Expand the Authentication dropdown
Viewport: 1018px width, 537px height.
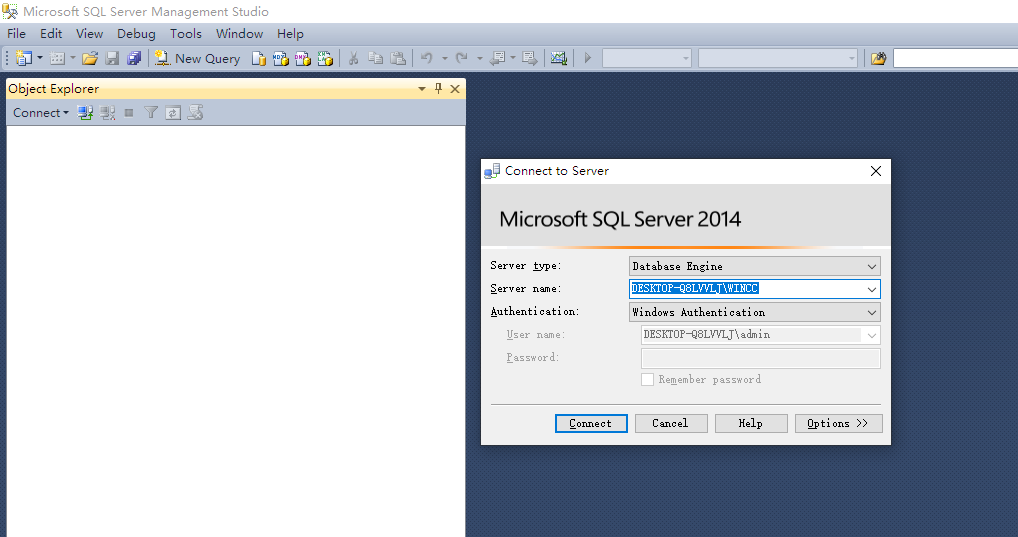click(871, 312)
